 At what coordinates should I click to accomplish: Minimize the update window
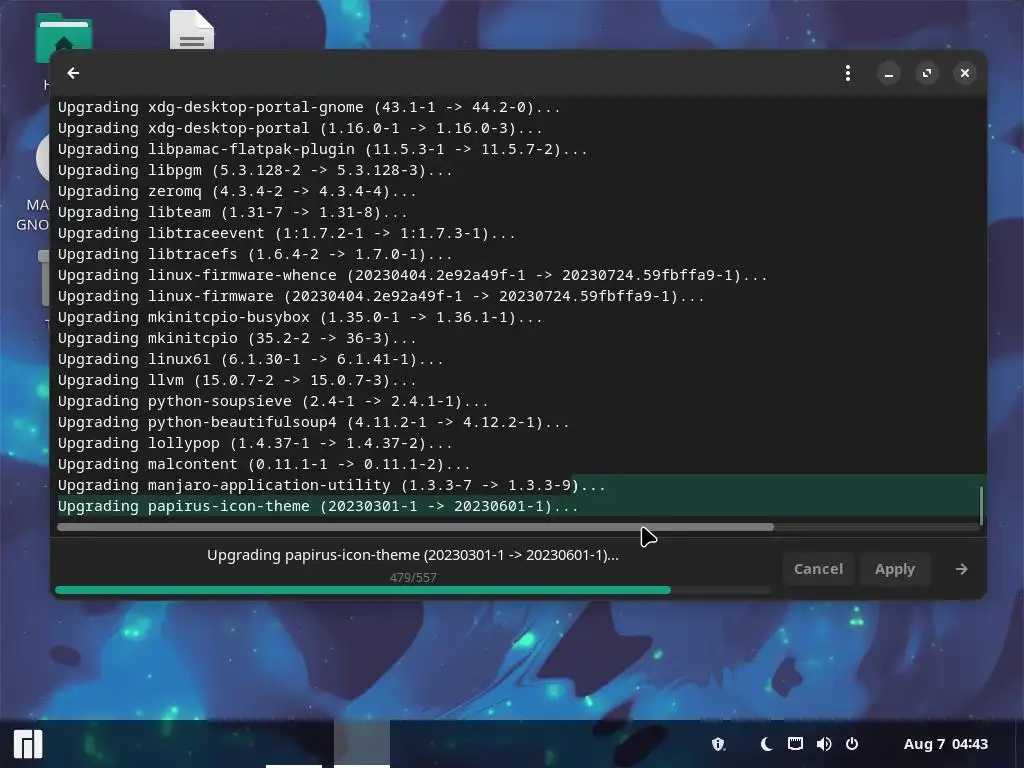click(889, 73)
